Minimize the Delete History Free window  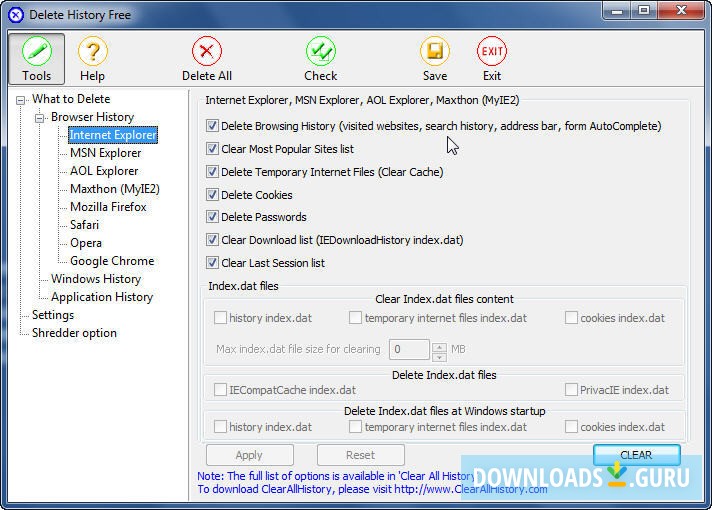(x=616, y=11)
